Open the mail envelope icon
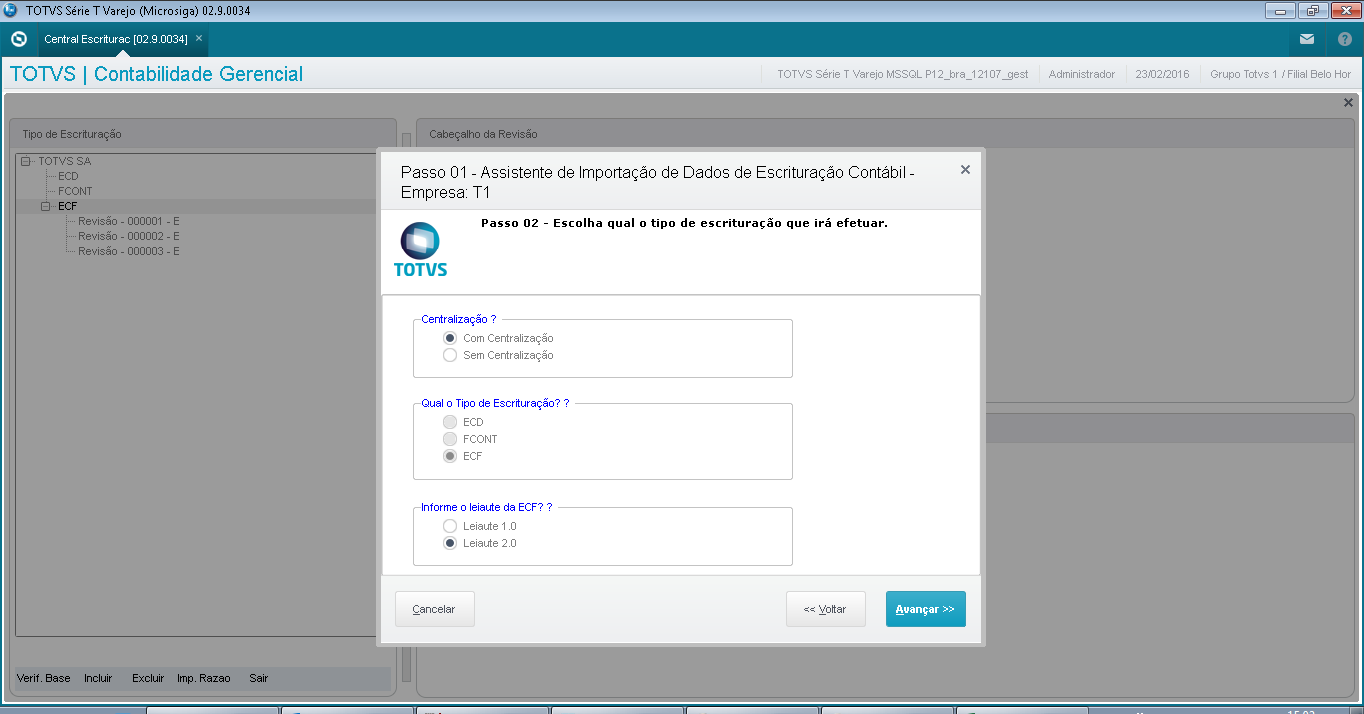 (1307, 39)
